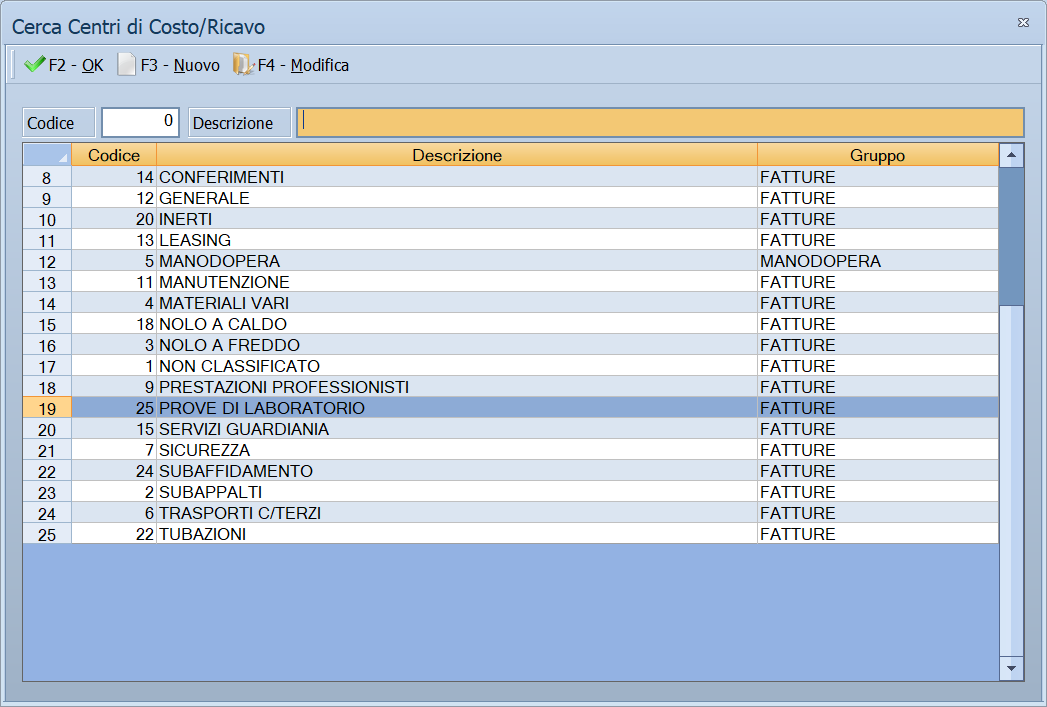Click the F3 - Nuovo blank page icon

126,65
